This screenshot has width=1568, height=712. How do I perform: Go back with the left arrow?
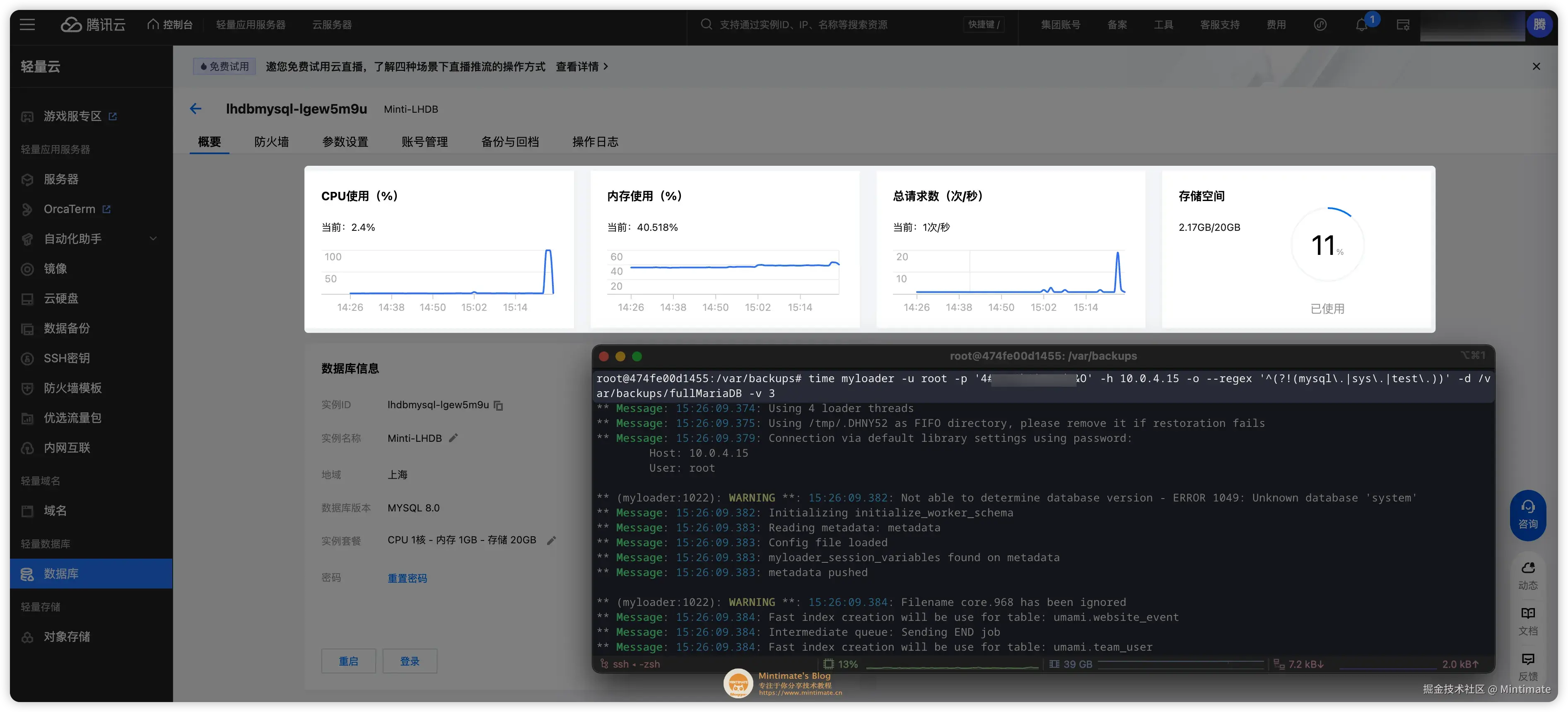click(195, 109)
